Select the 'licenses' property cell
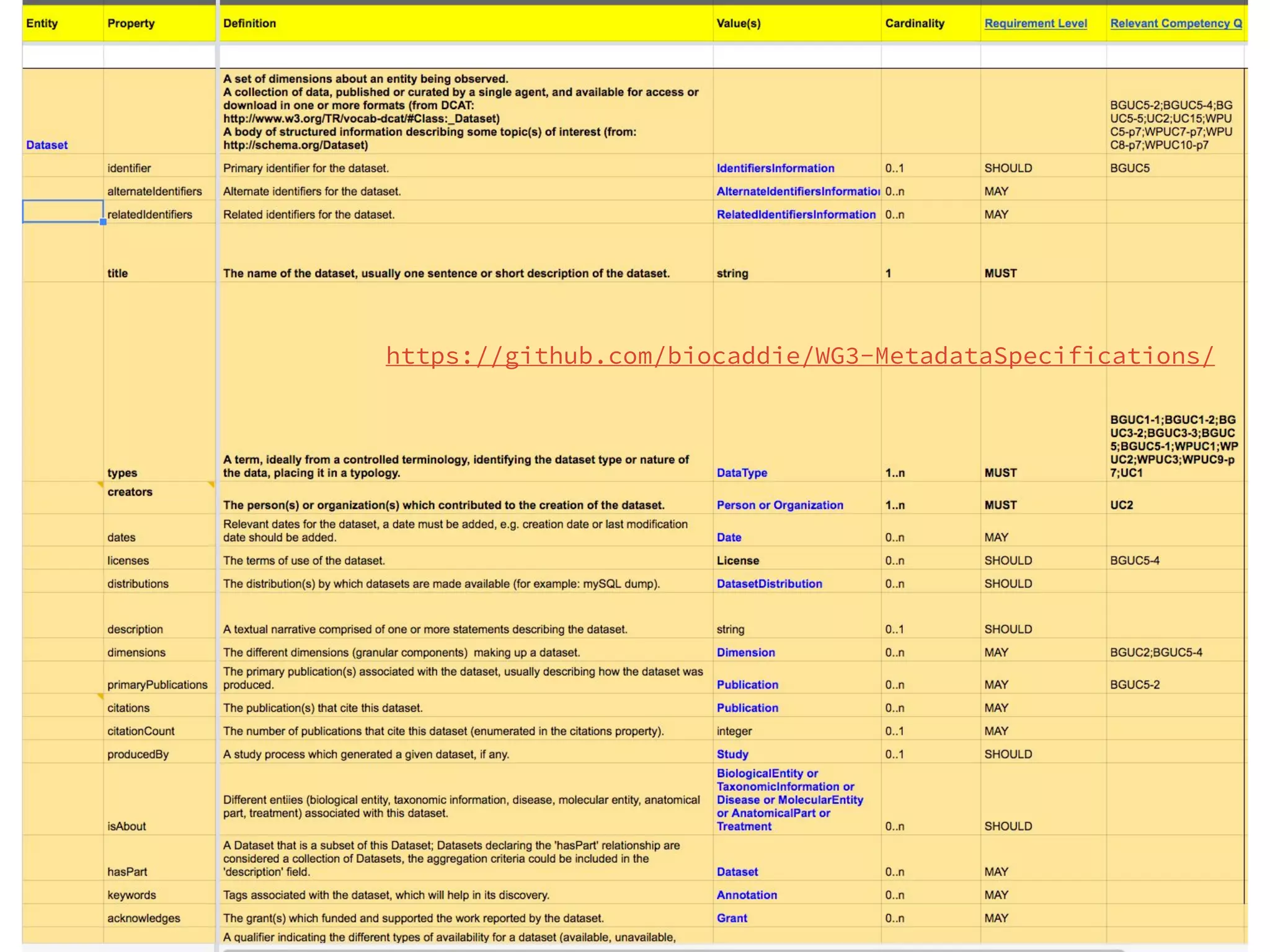1270x952 pixels. coord(159,558)
